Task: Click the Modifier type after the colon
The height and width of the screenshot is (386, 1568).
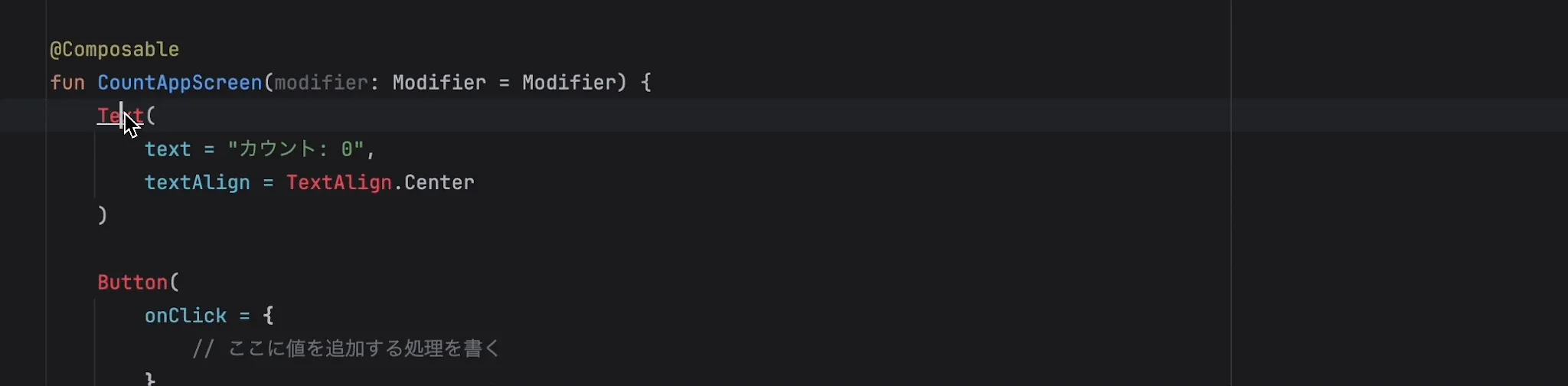Action: pyautogui.click(x=439, y=83)
